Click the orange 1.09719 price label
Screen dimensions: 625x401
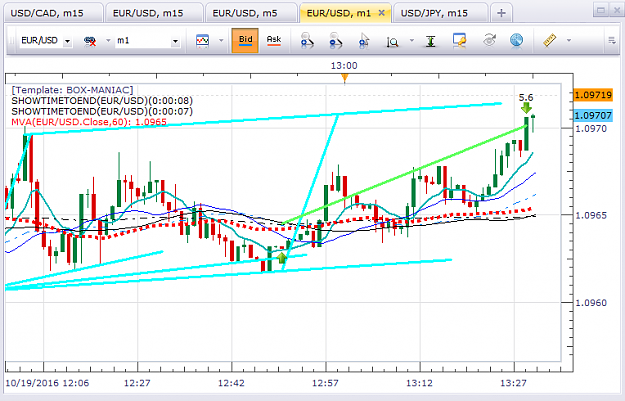tap(593, 95)
